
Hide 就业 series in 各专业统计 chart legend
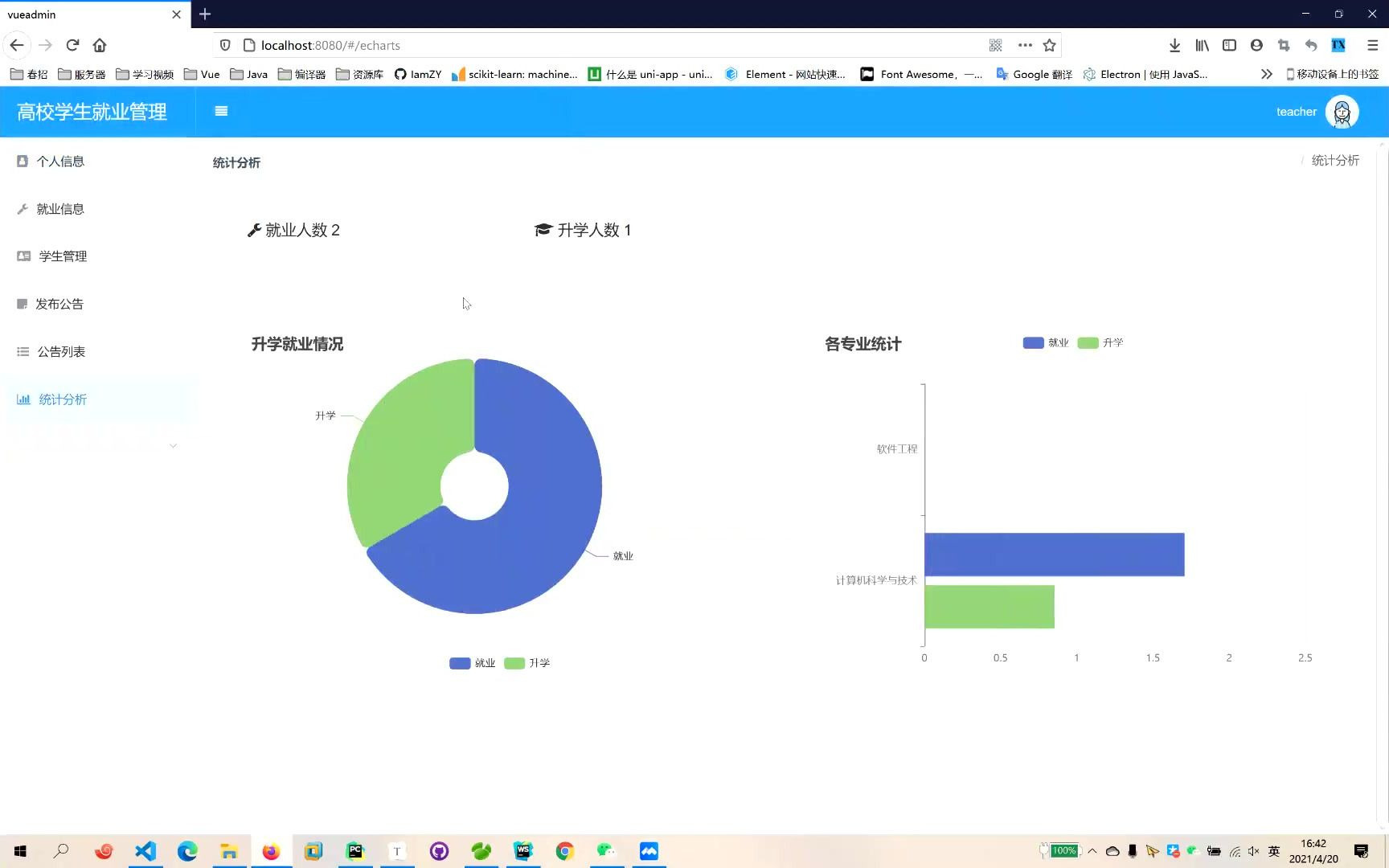1045,342
